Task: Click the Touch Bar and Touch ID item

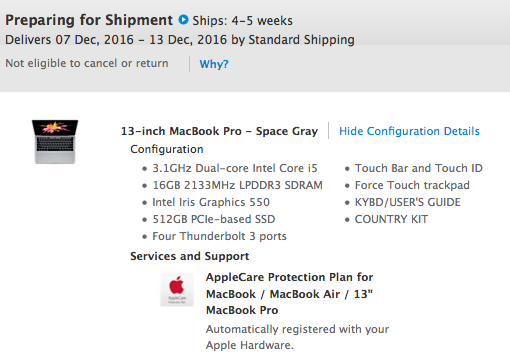Action: (x=419, y=168)
